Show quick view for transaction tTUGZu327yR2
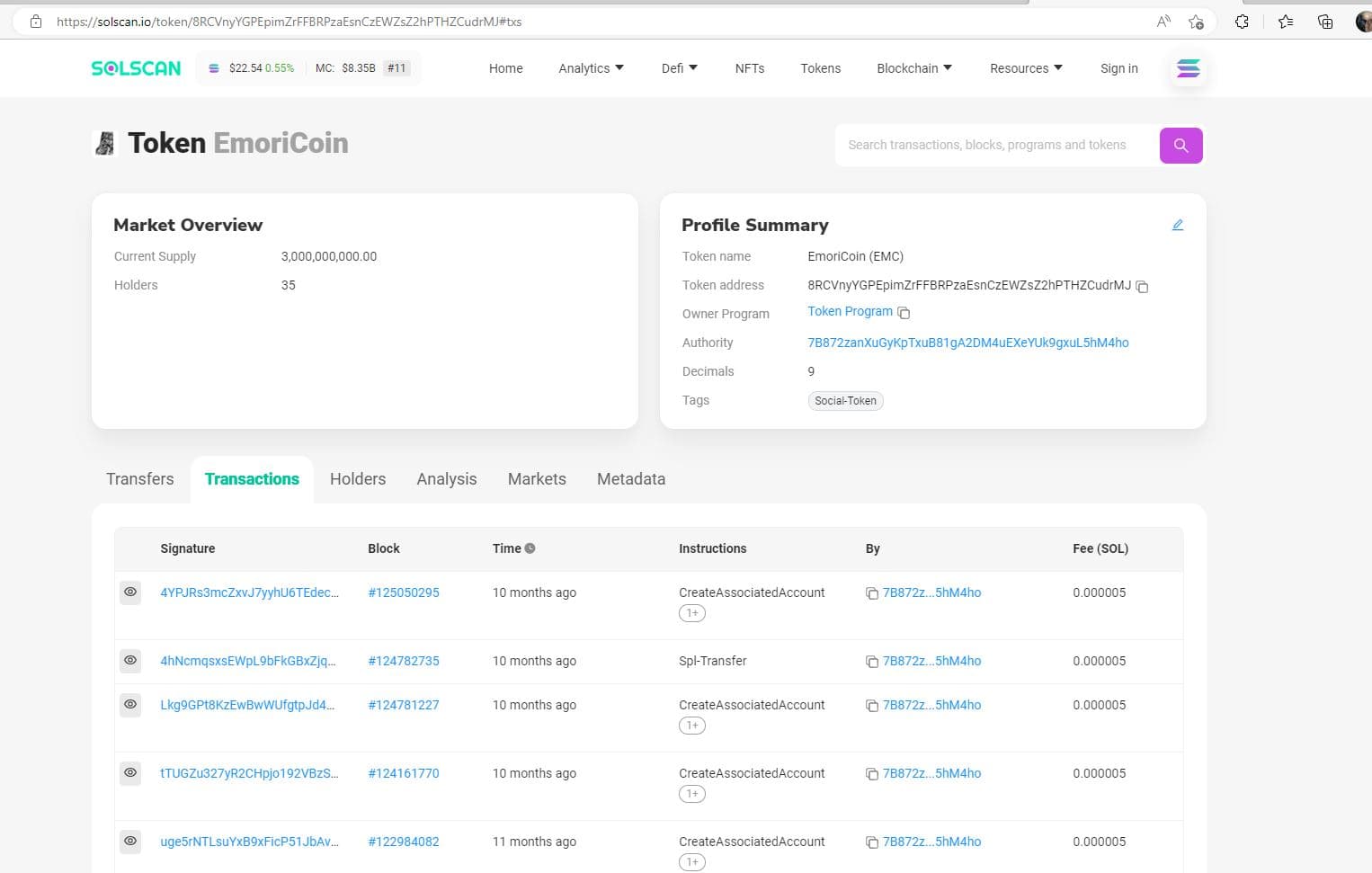 130,773
